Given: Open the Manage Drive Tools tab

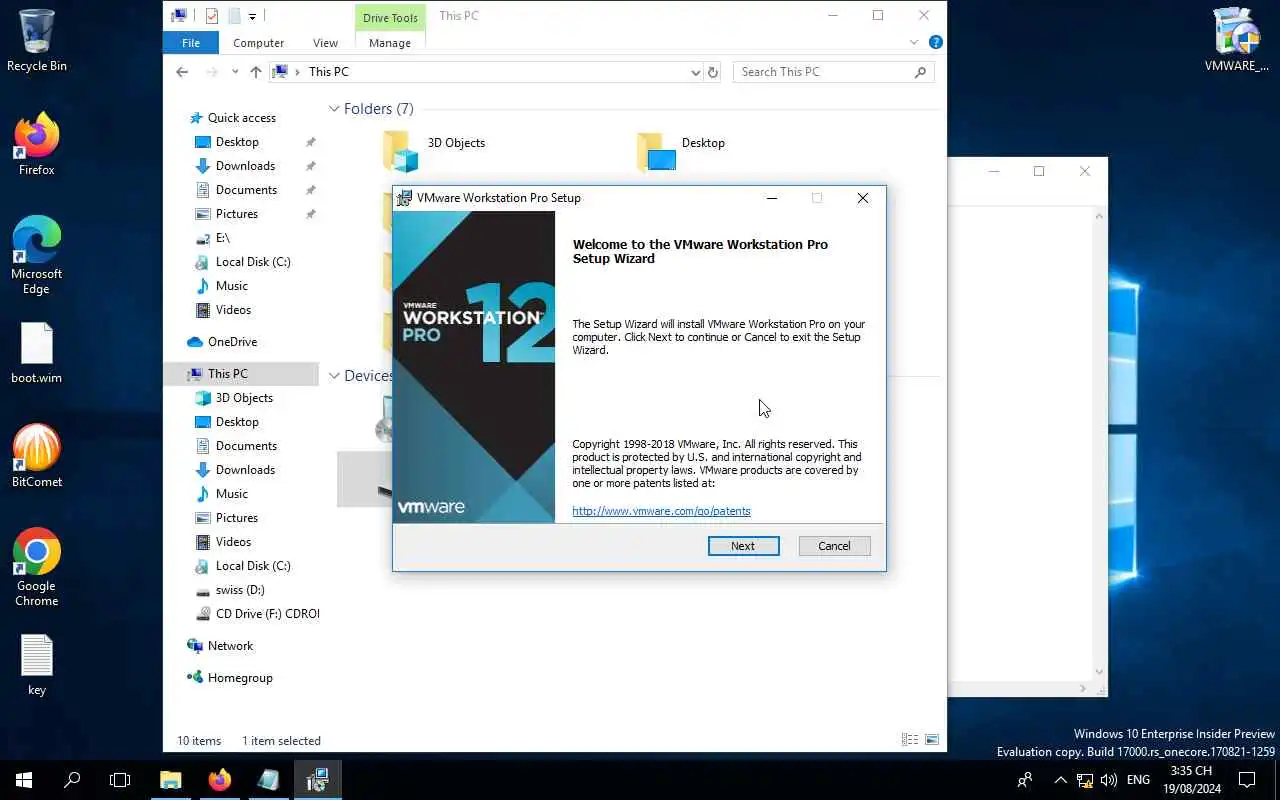Looking at the screenshot, I should click(390, 43).
